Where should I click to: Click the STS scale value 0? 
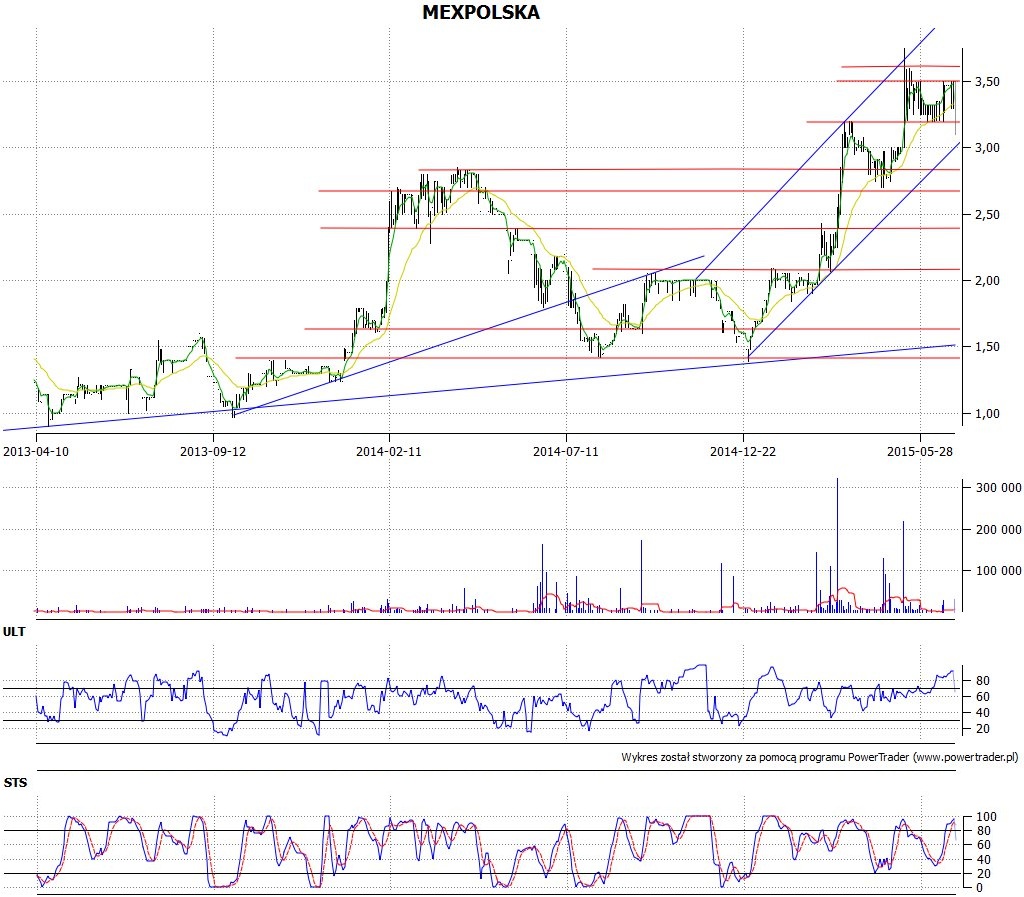979,888
